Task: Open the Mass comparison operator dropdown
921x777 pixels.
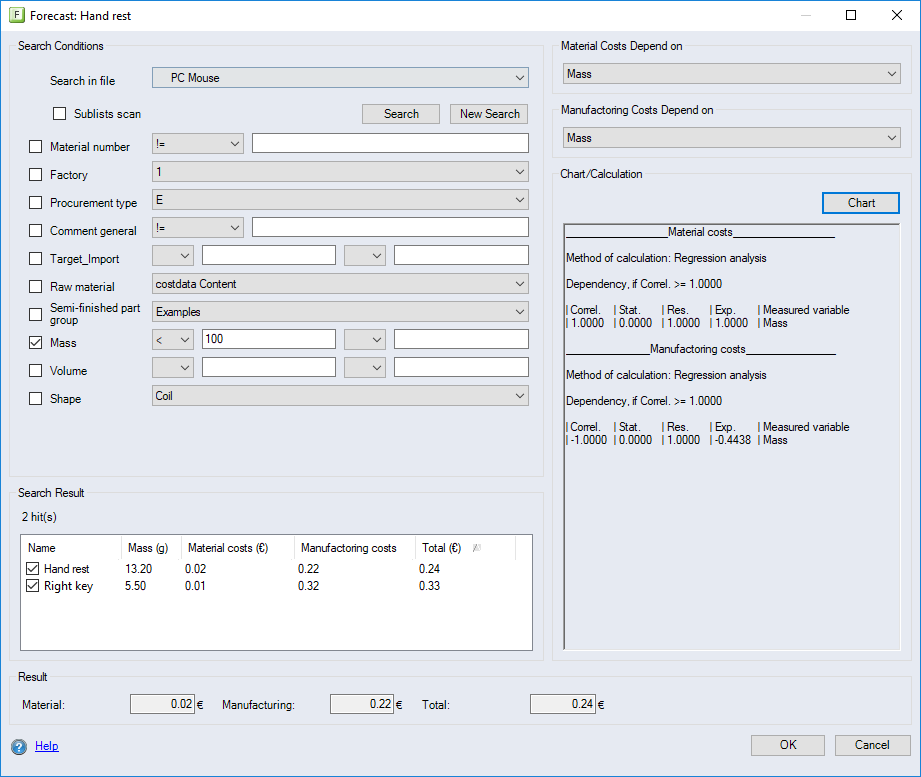Action: coord(173,340)
